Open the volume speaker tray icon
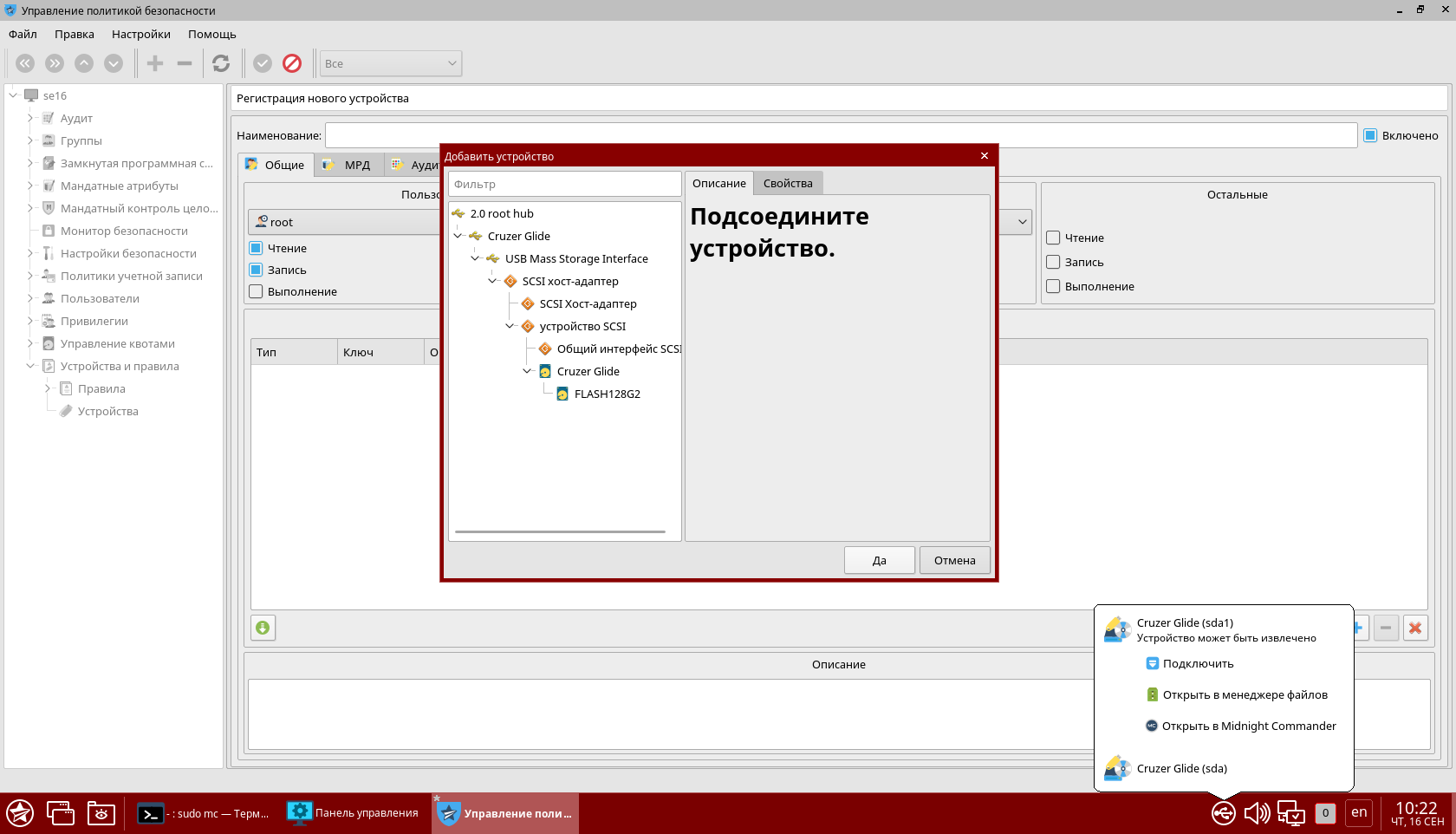1456x834 pixels. click(x=1256, y=813)
